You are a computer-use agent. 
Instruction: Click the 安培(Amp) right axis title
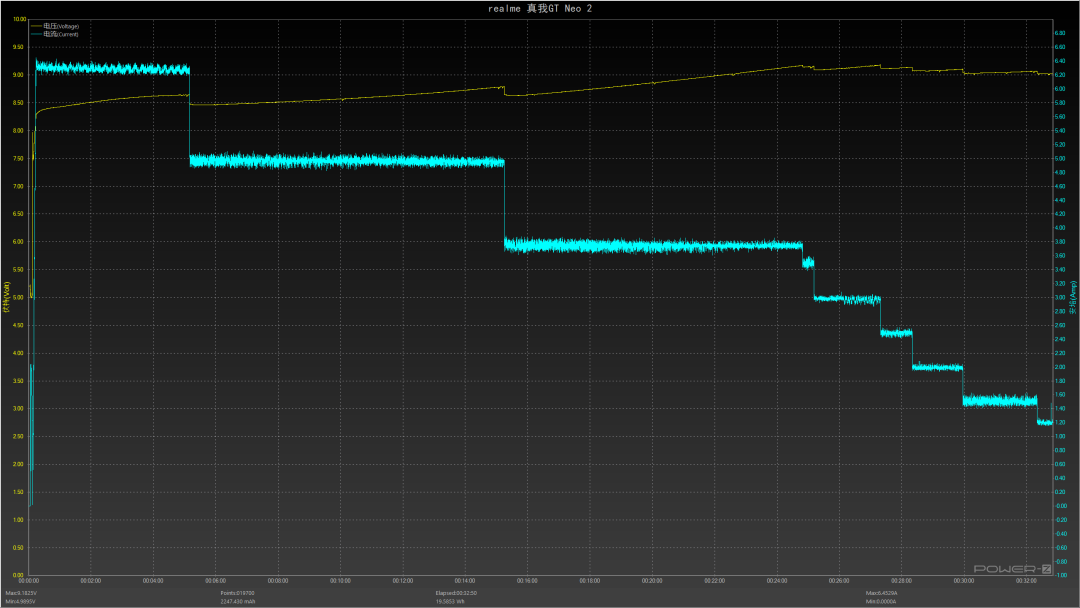(1072, 297)
